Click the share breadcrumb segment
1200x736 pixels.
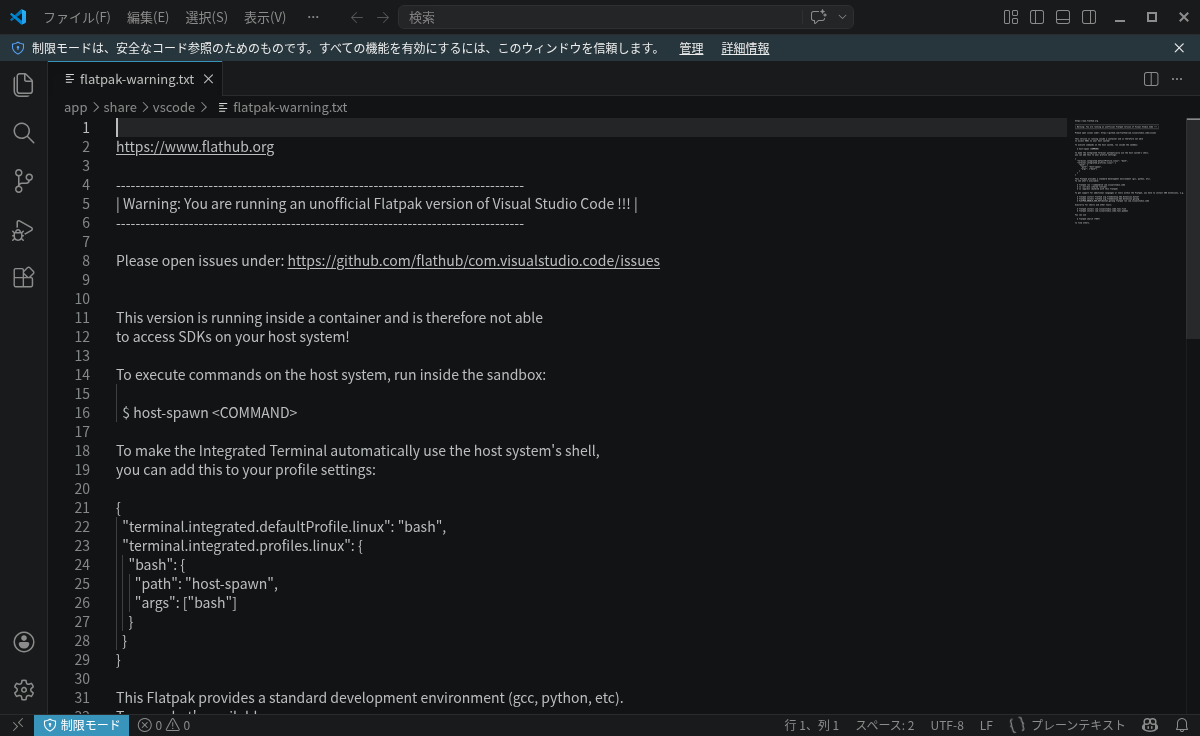pyautogui.click(x=120, y=107)
